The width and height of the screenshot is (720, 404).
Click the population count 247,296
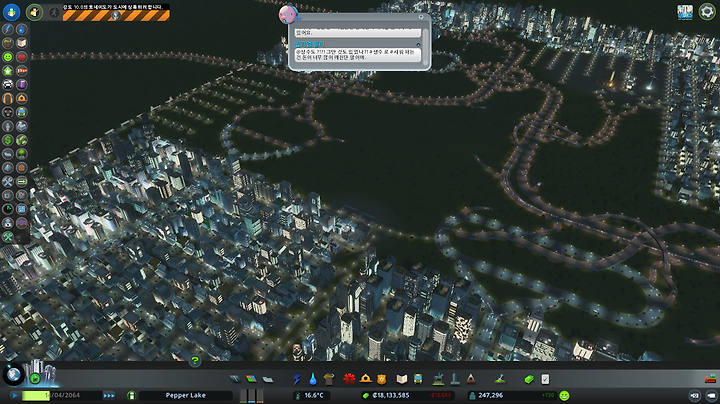coord(490,395)
